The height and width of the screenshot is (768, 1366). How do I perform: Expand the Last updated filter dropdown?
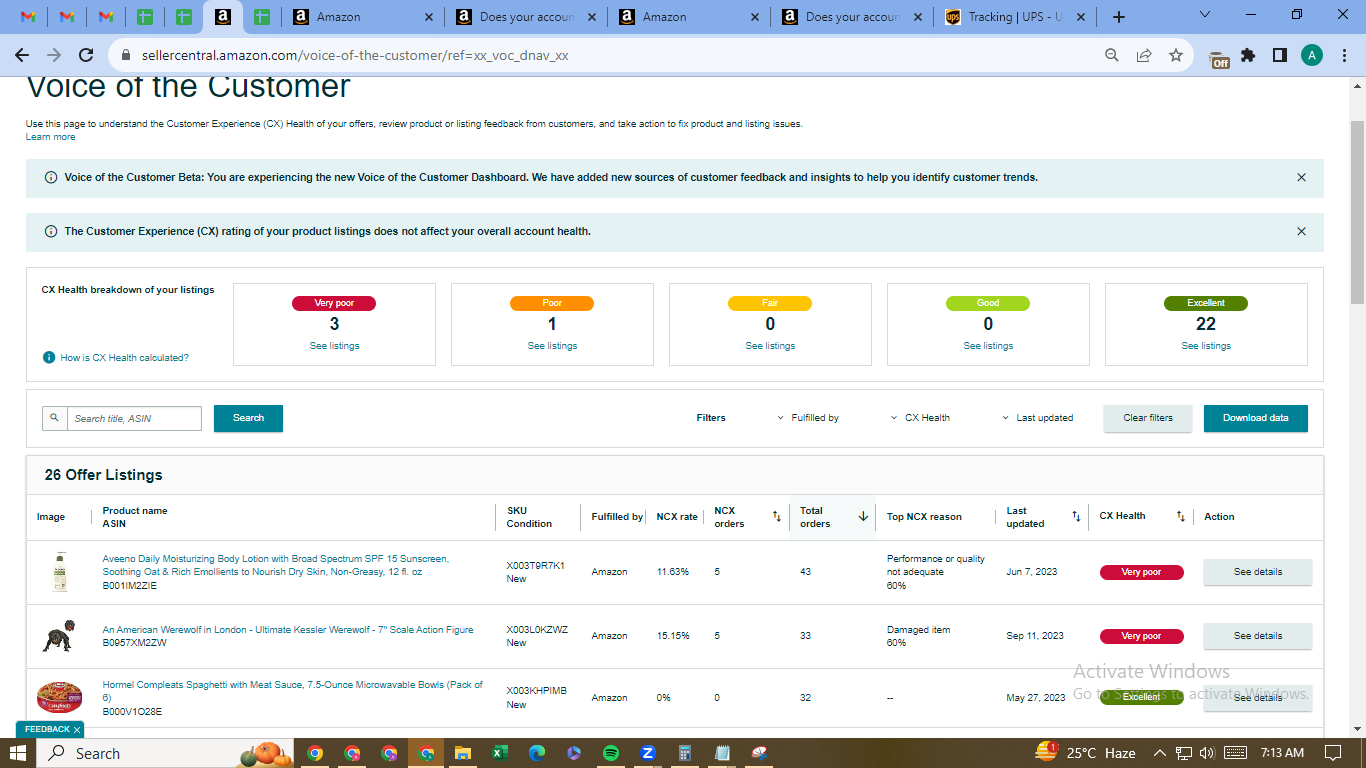[x=1038, y=418]
